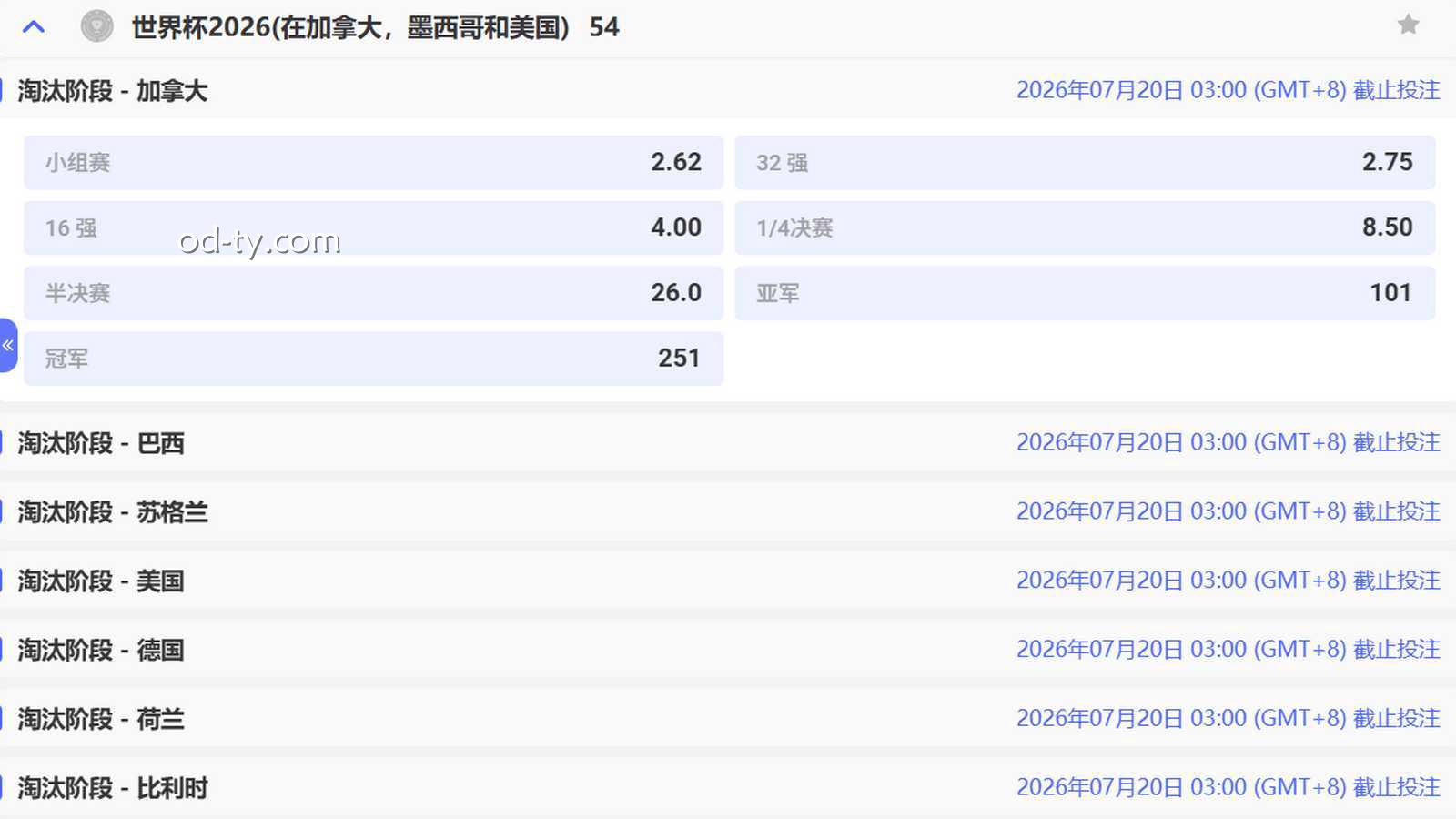Collapse the 淘汰阶段 - 加拿大 market header
The width and height of the screenshot is (1456, 819).
pos(113,91)
